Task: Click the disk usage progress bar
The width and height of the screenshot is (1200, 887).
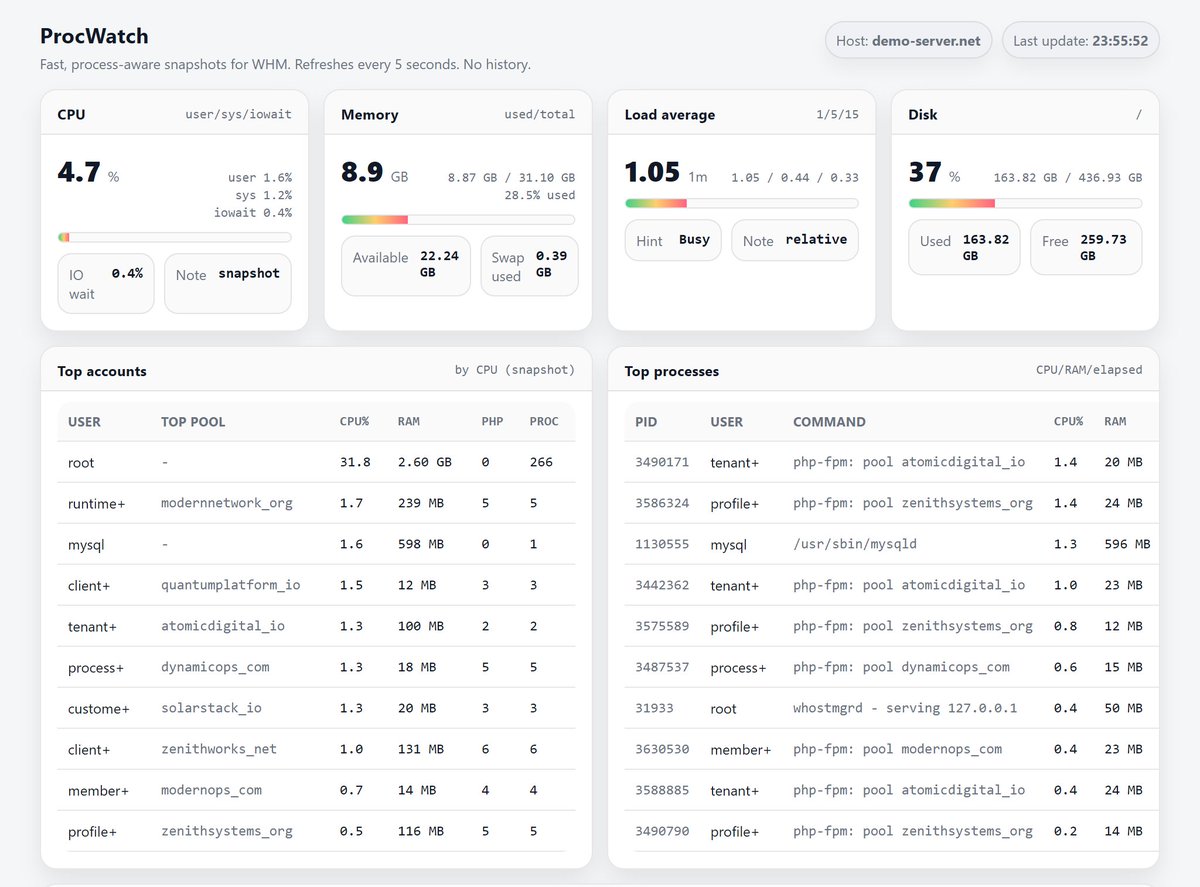Action: click(1025, 202)
